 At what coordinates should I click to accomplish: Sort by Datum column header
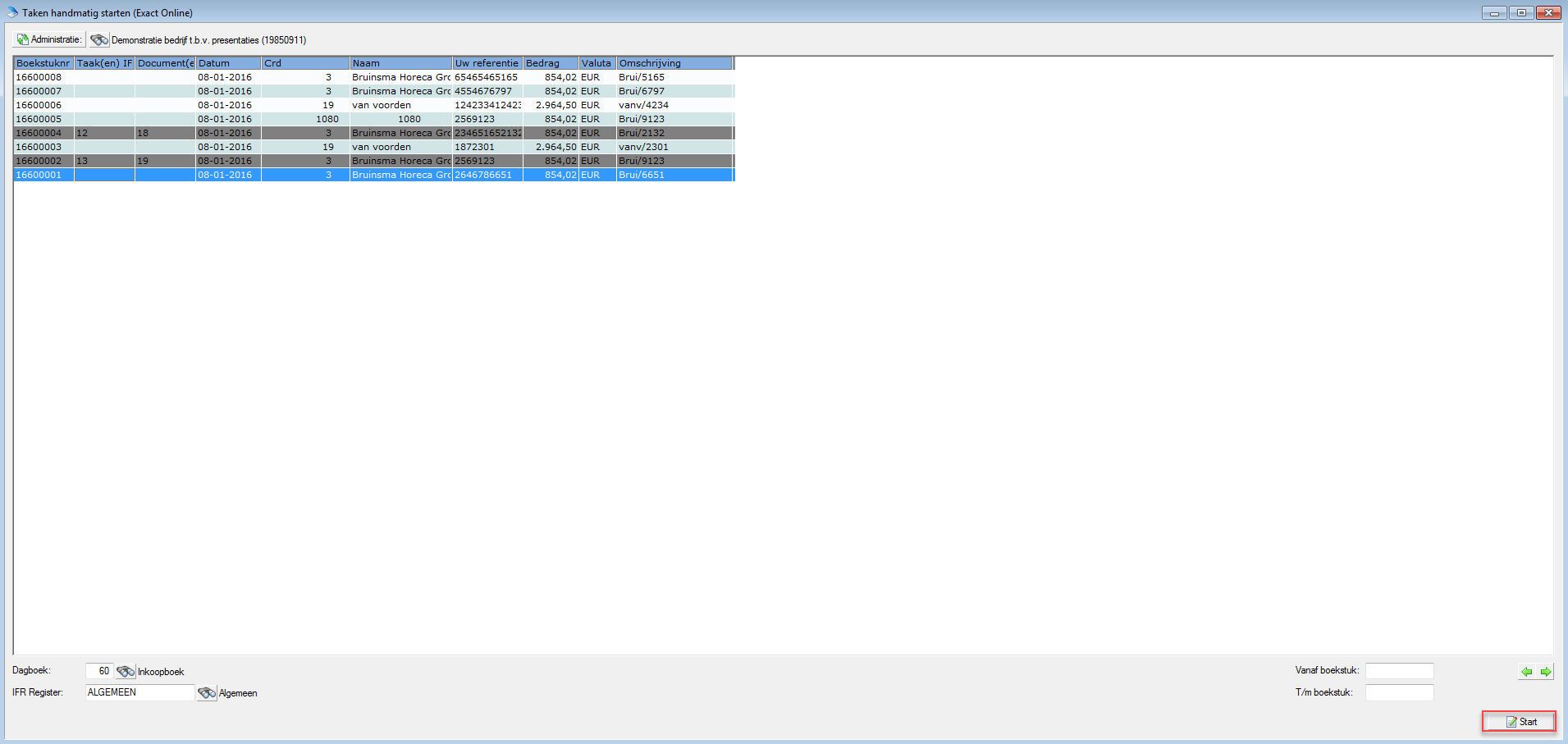click(x=228, y=63)
